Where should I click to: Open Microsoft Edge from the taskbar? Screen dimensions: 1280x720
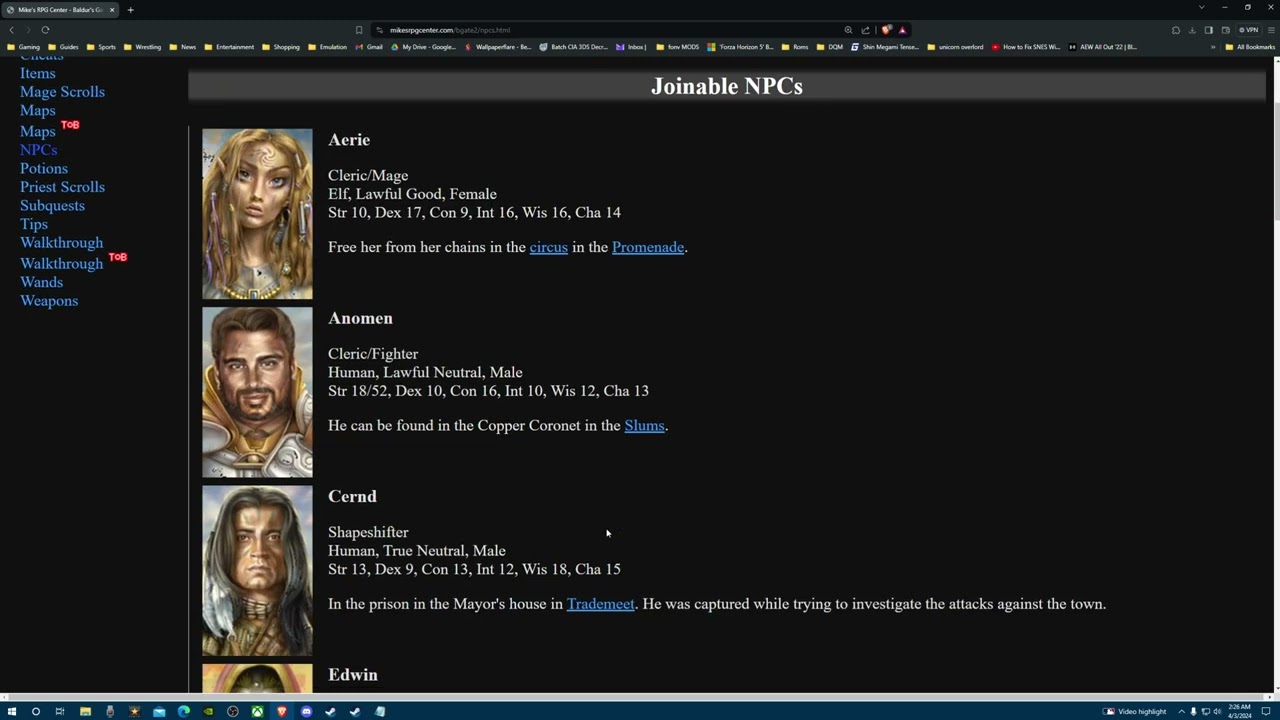[184, 711]
